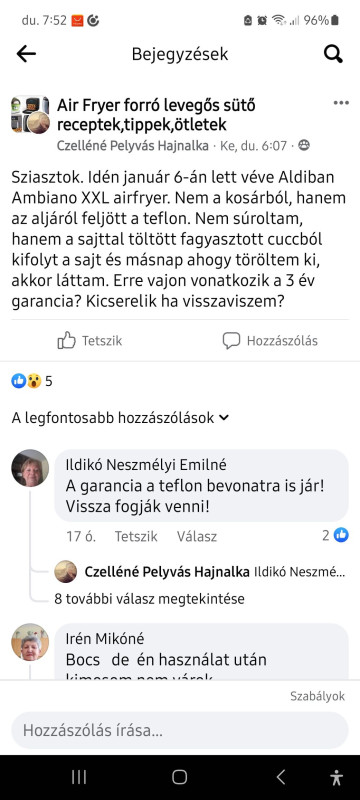Tap the blue like badge on Ildikó's comment
The width and height of the screenshot is (360, 800).
341,535
